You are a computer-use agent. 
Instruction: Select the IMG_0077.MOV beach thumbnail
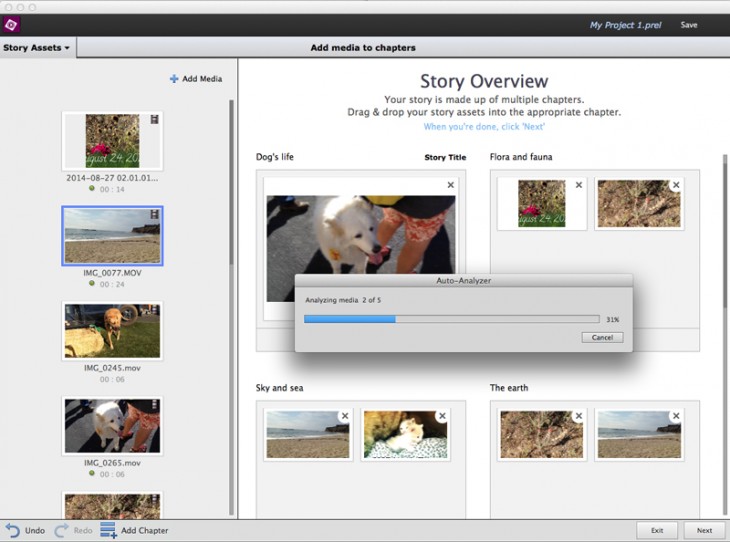click(x=112, y=236)
